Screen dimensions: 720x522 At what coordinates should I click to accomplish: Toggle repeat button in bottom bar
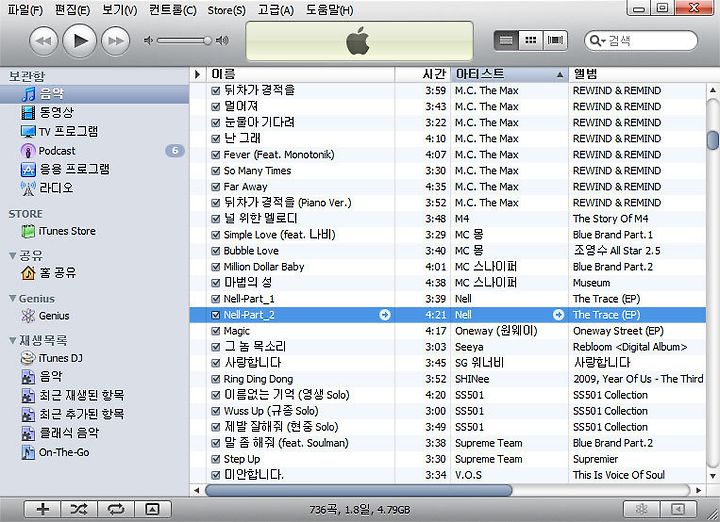pyautogui.click(x=116, y=509)
